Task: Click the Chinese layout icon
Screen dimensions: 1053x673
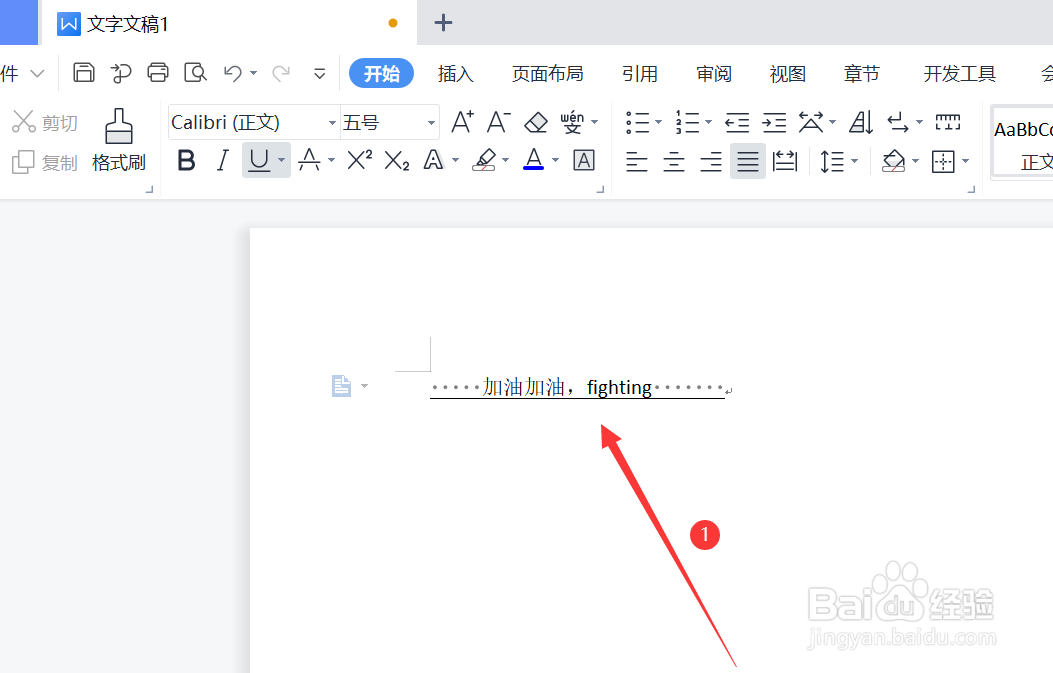Action: click(x=811, y=122)
